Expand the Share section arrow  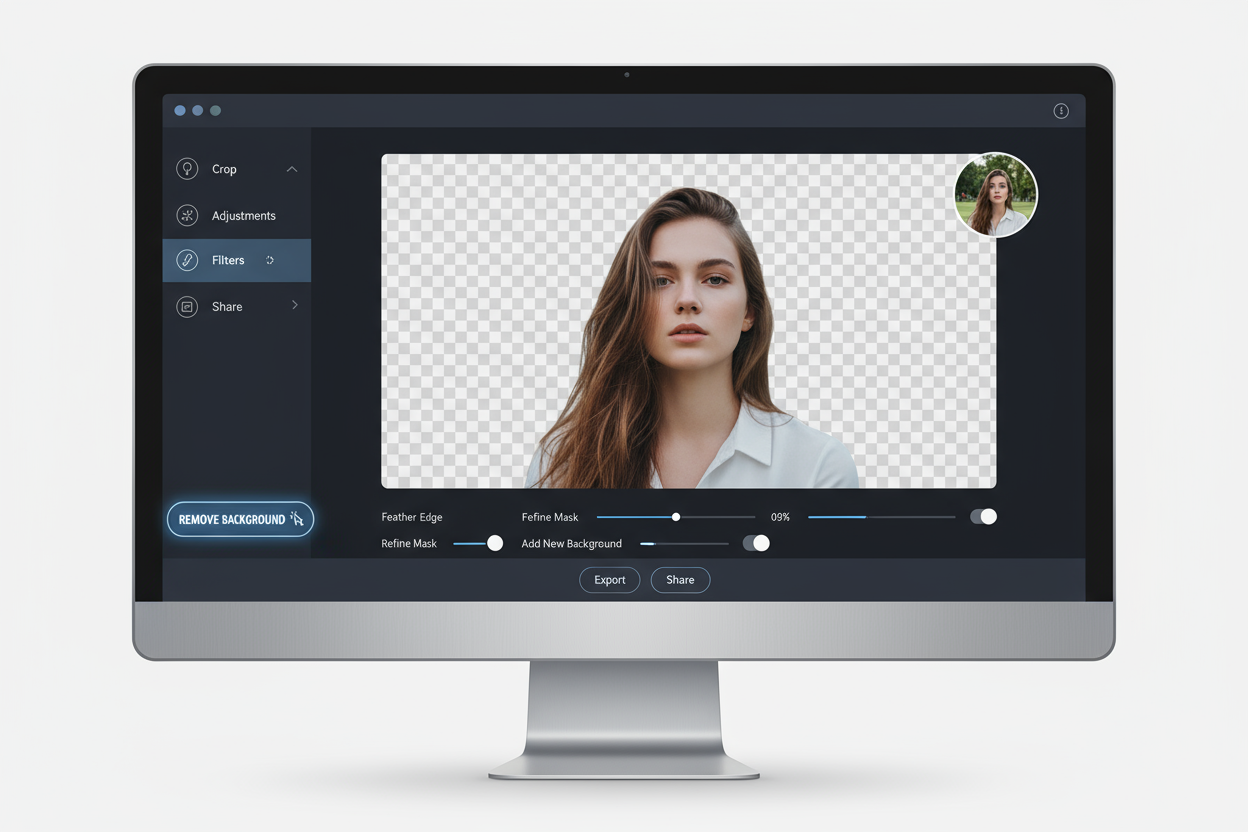293,306
